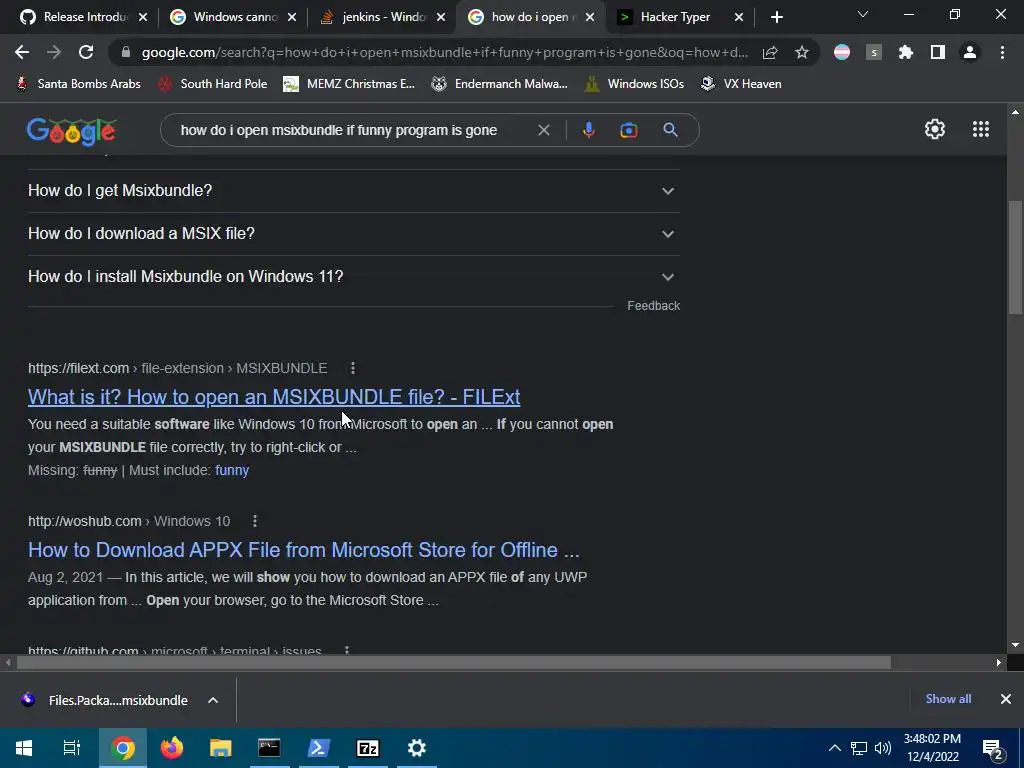Open Chrome three-dot menu

point(1002,52)
